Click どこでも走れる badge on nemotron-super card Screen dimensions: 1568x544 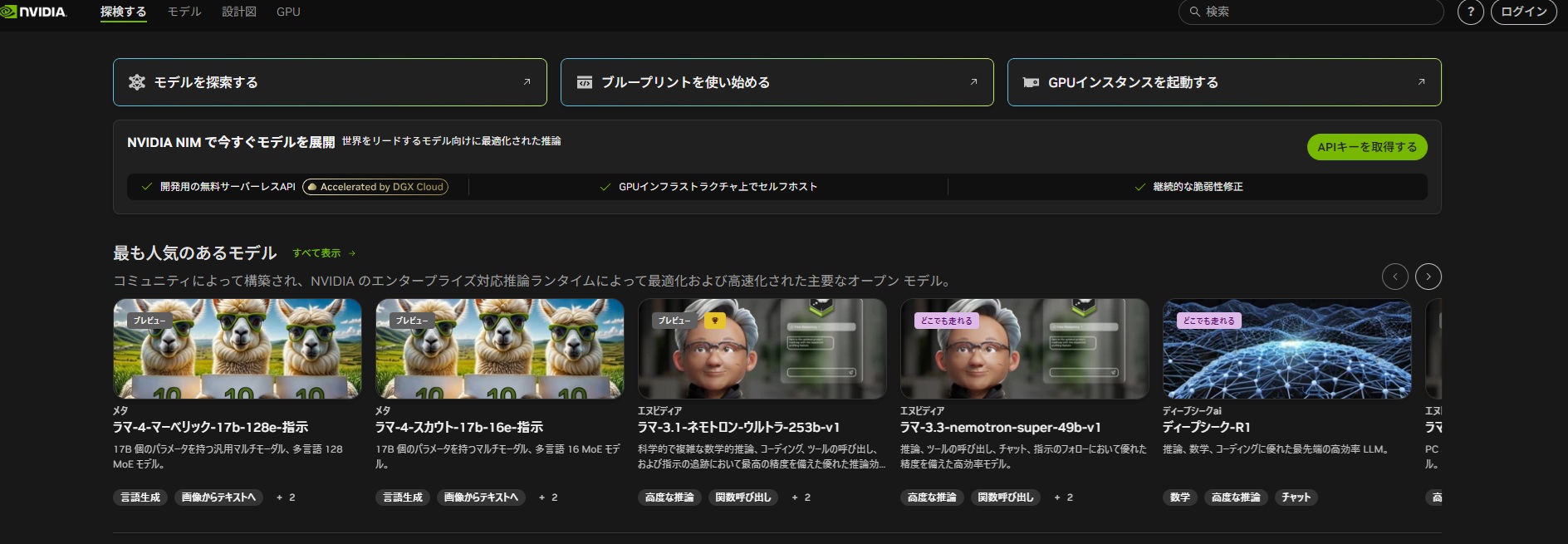pos(947,321)
